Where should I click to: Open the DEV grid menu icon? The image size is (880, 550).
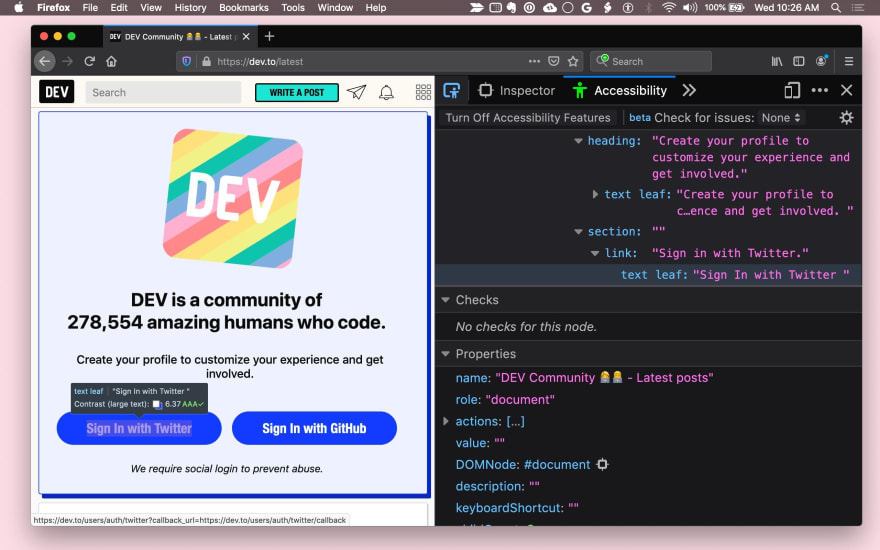[423, 93]
